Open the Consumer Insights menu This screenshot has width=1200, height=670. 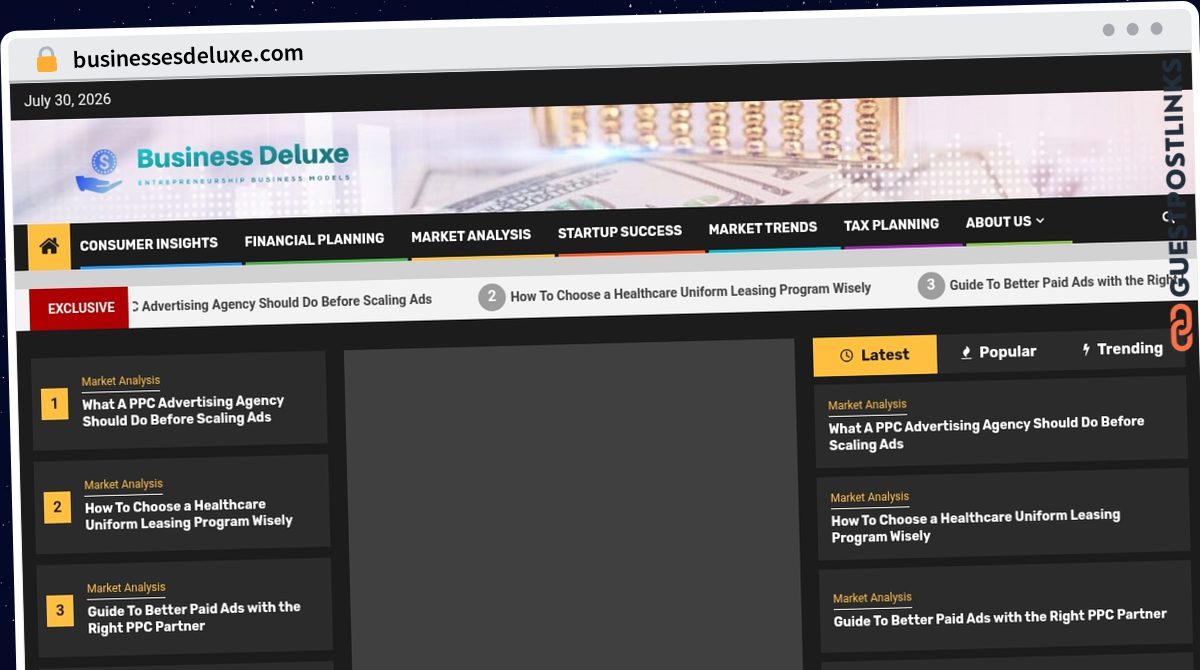point(148,243)
